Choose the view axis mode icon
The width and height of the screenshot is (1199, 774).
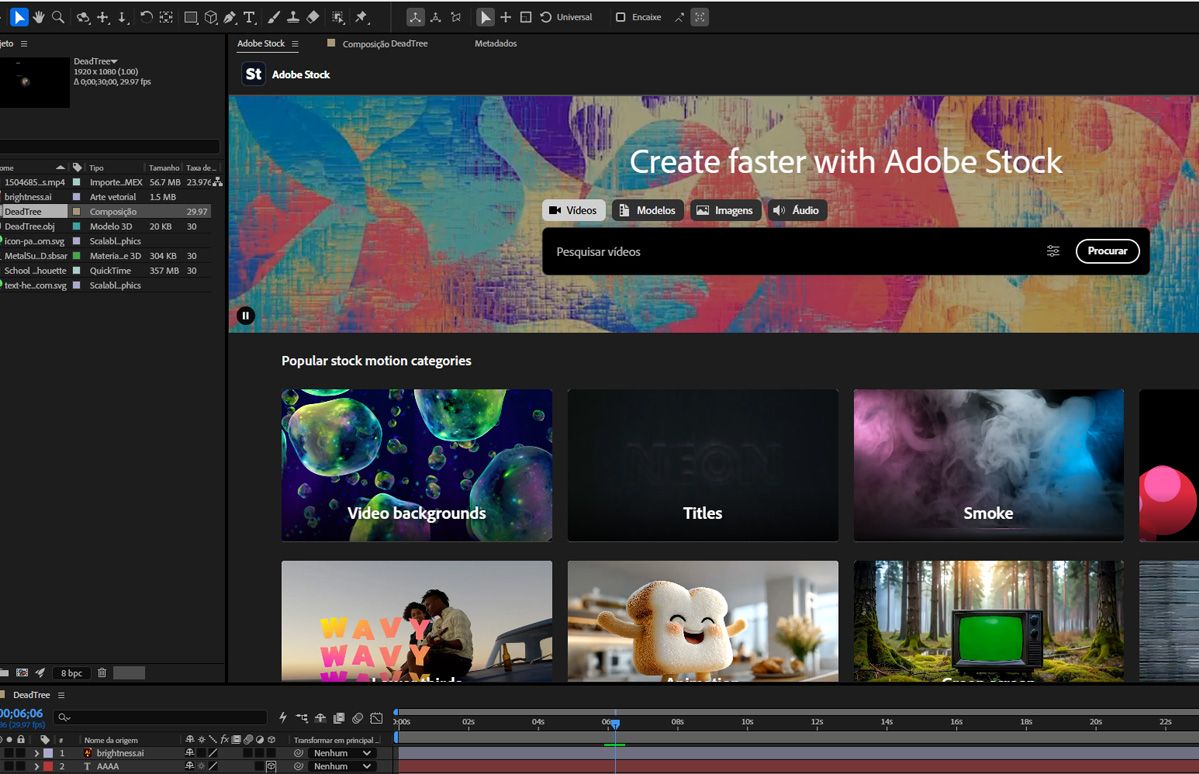pos(457,17)
